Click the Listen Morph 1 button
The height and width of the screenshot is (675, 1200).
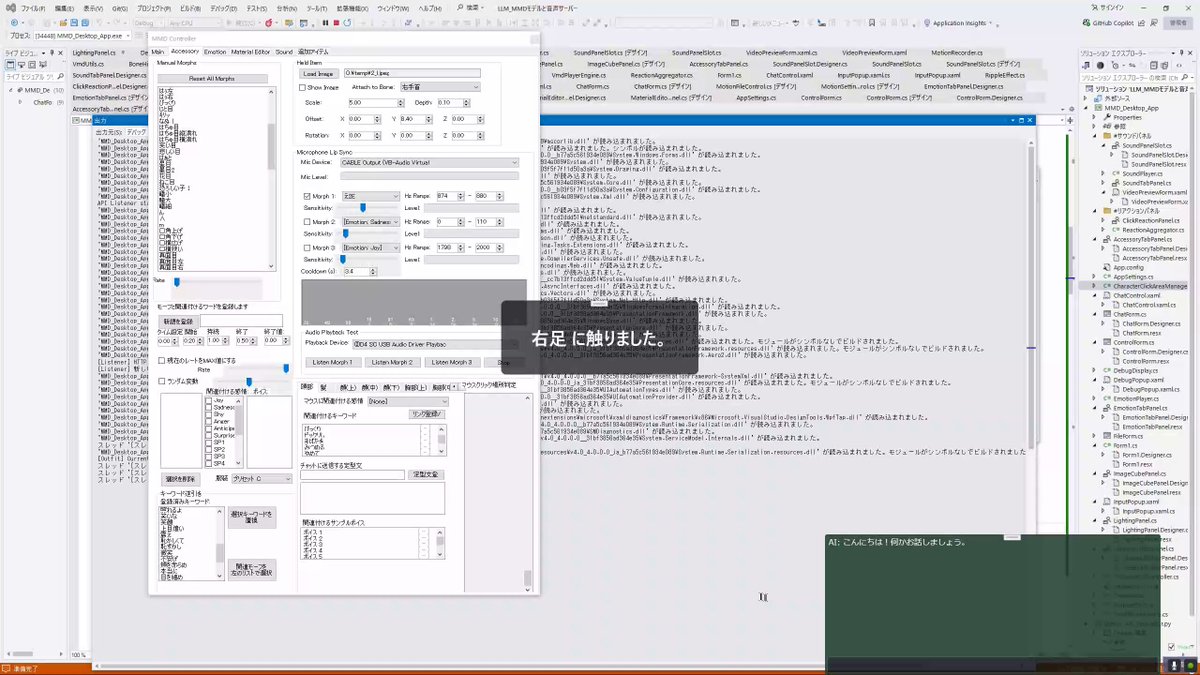(333, 362)
